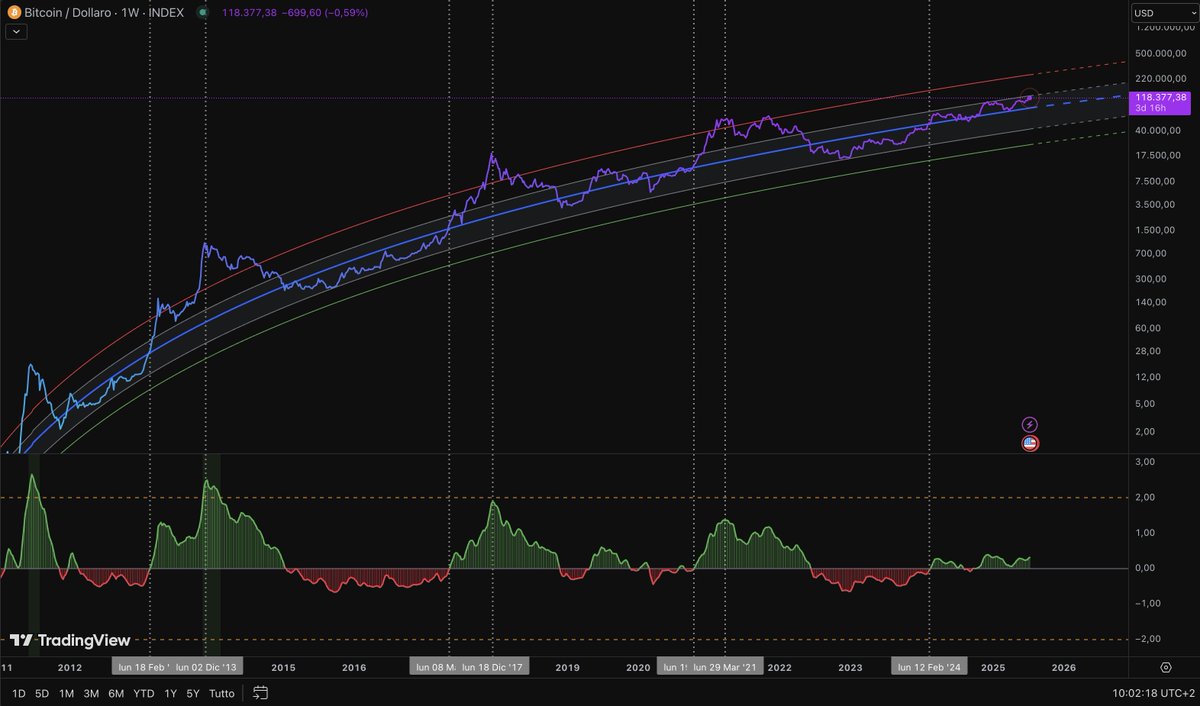
Task: Collapse the indicator legend with the chevron
Action: (x=17, y=32)
